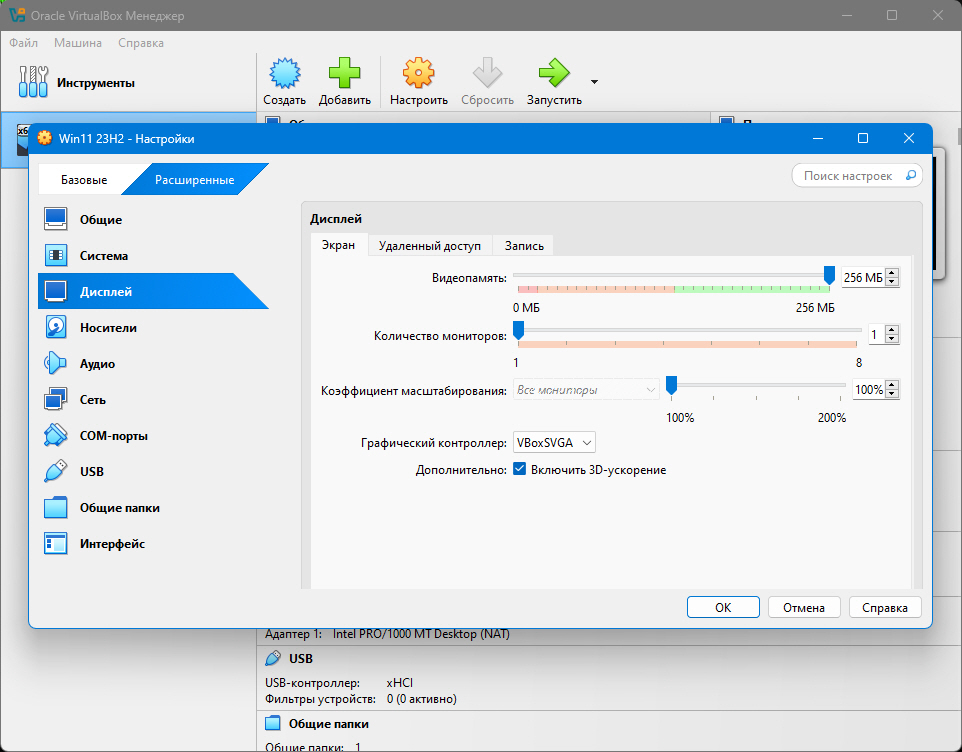The height and width of the screenshot is (752, 962).
Task: Click the Адаптер 1 Intel PRO/1000 text
Action: [x=387, y=634]
